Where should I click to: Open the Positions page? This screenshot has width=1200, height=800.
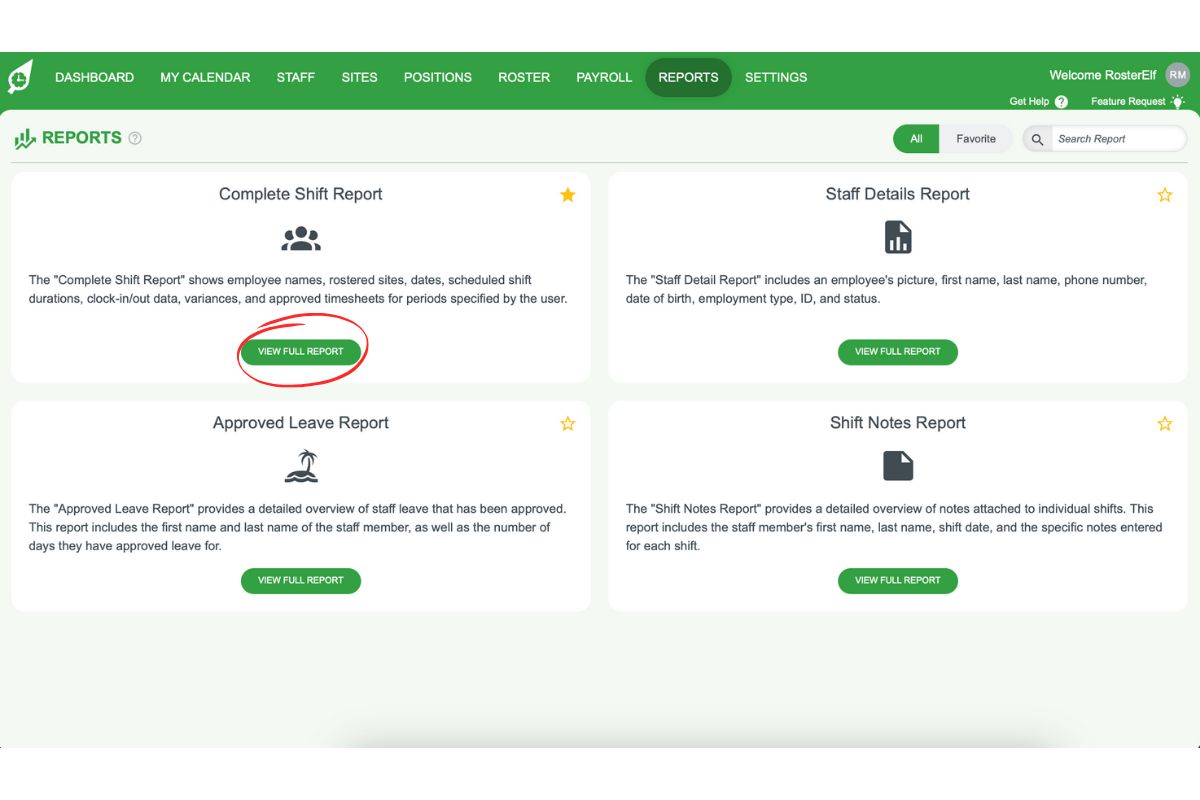[x=438, y=77]
